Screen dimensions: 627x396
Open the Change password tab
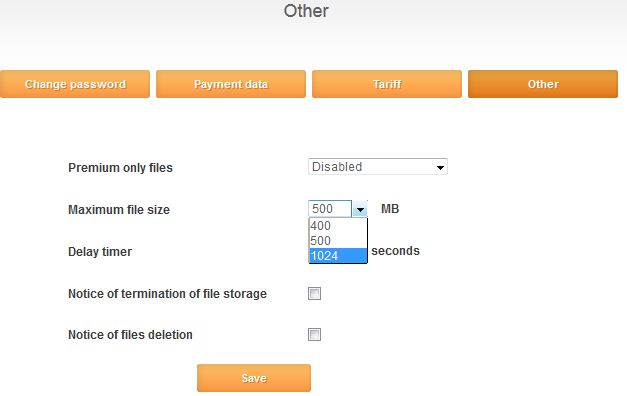[x=75, y=84]
